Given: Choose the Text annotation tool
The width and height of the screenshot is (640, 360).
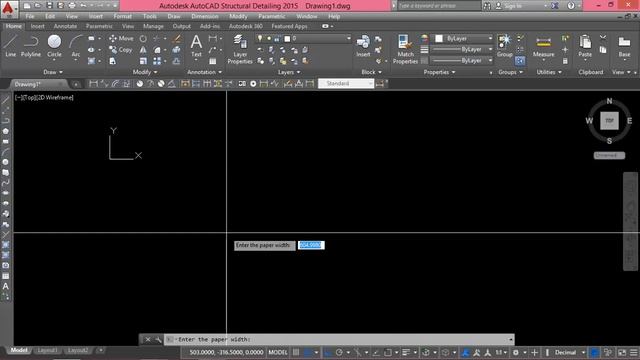Looking at the screenshot, I should tap(196, 46).
